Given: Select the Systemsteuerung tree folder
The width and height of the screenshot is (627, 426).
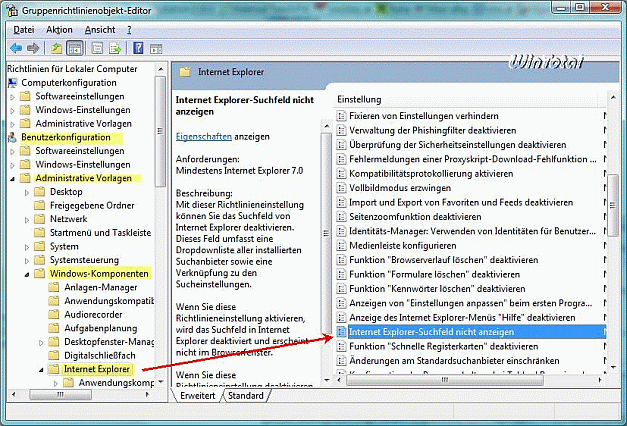Looking at the screenshot, I should [x=84, y=260].
